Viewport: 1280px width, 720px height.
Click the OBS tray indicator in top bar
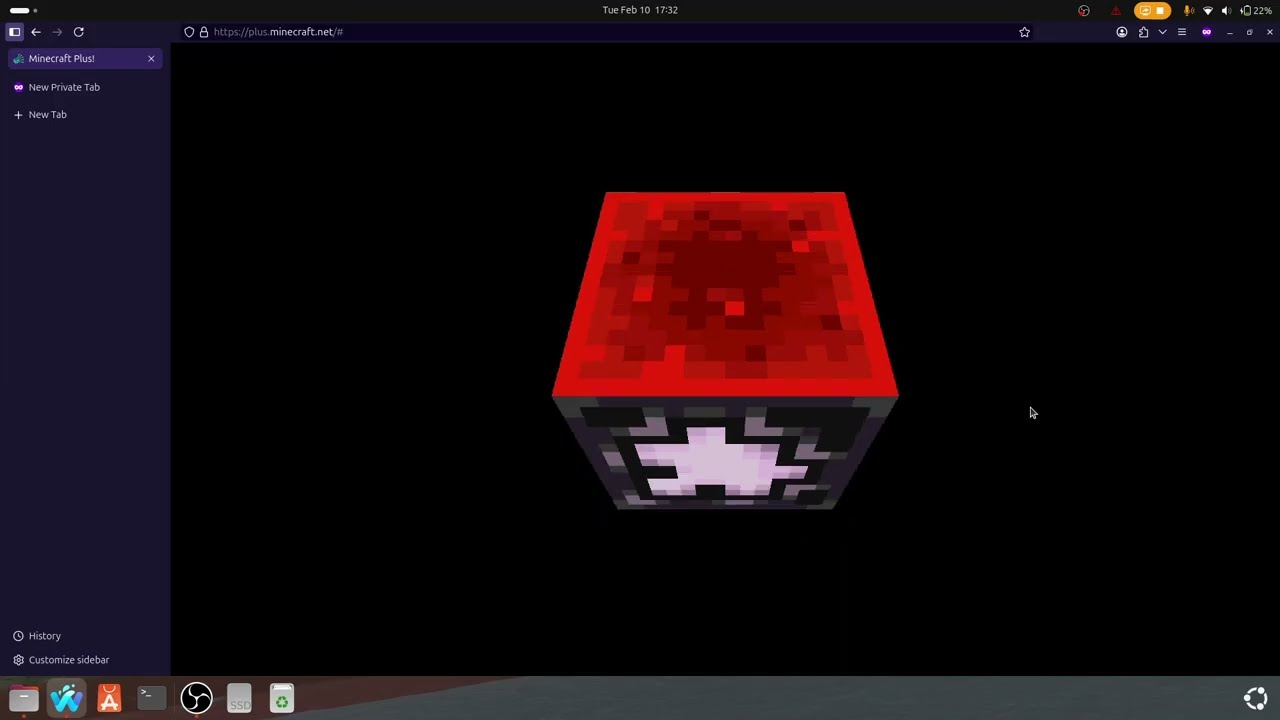click(x=1084, y=10)
